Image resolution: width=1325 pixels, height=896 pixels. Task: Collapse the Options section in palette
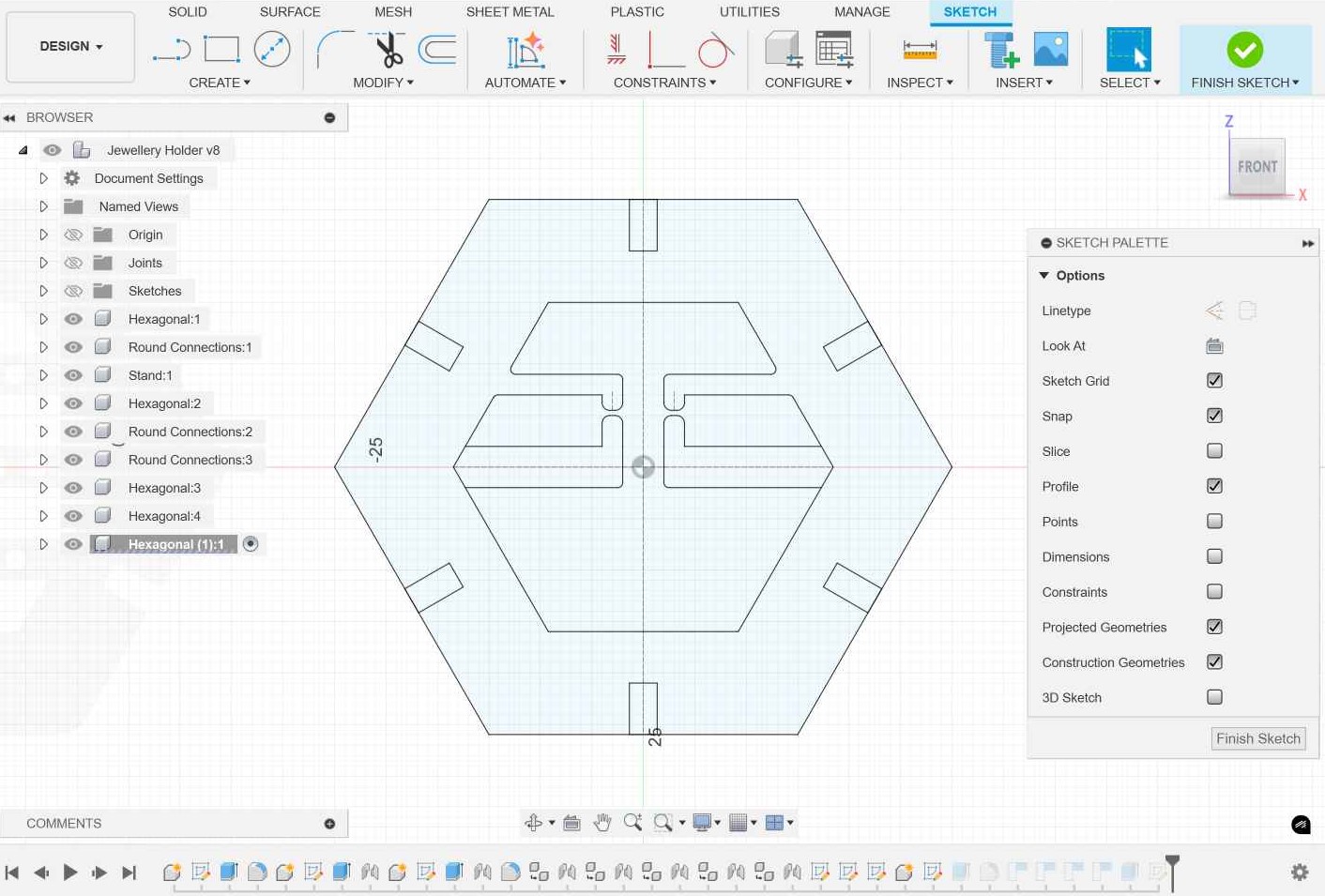(1043, 276)
